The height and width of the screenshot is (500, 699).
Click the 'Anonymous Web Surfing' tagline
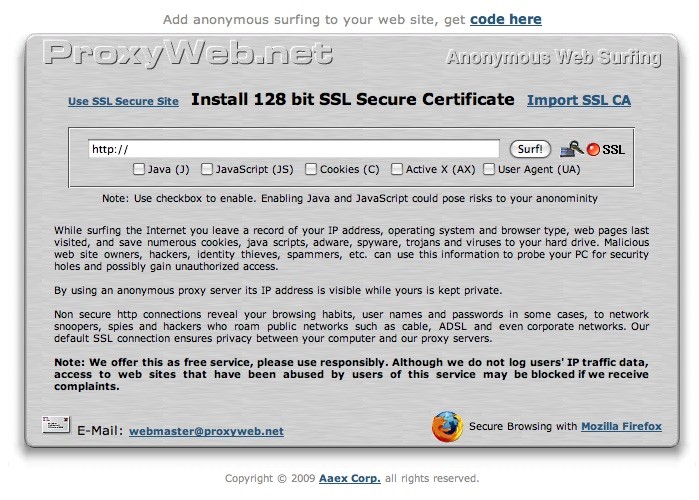click(x=553, y=57)
